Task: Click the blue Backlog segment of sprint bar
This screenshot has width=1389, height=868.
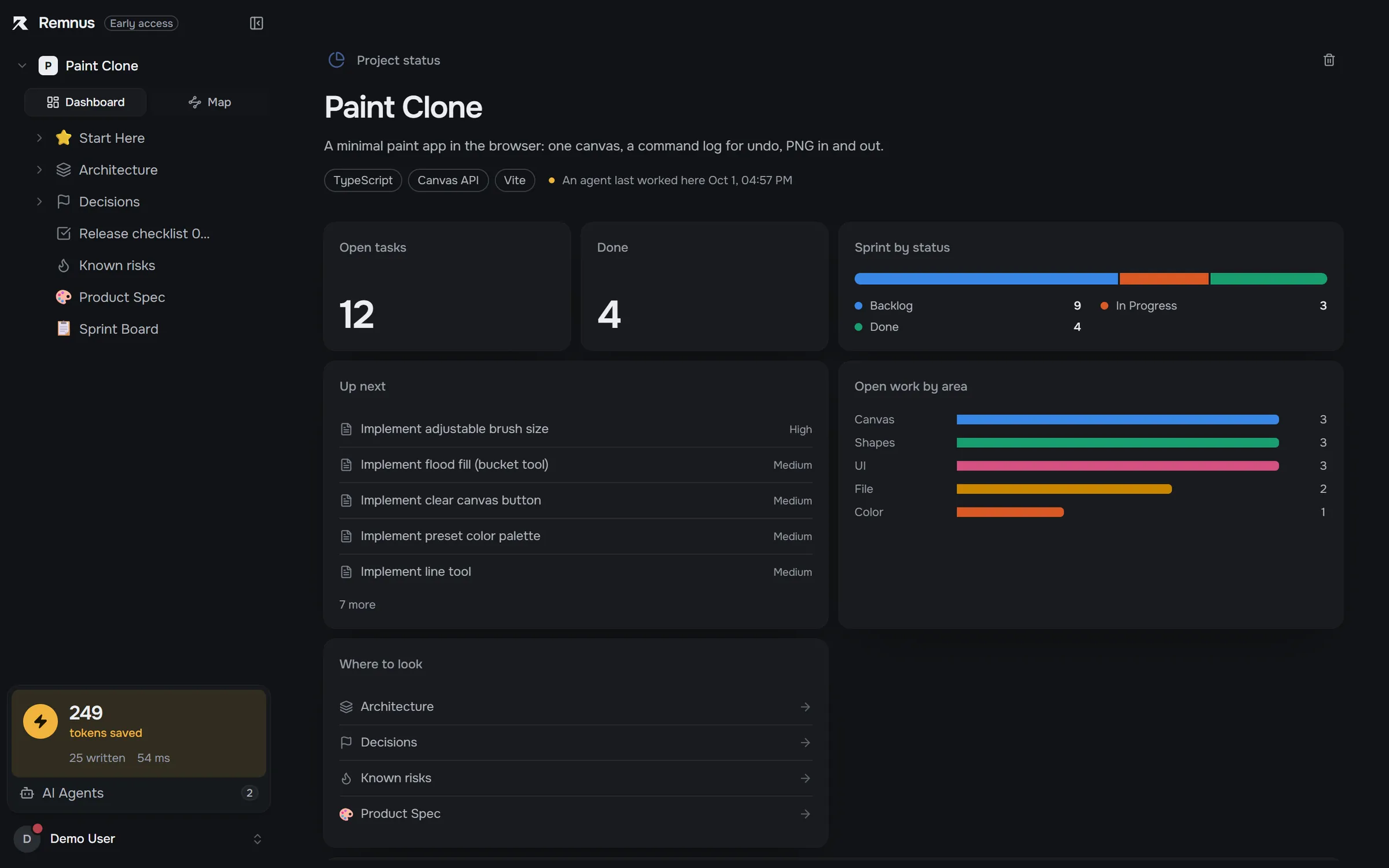Action: (x=986, y=279)
